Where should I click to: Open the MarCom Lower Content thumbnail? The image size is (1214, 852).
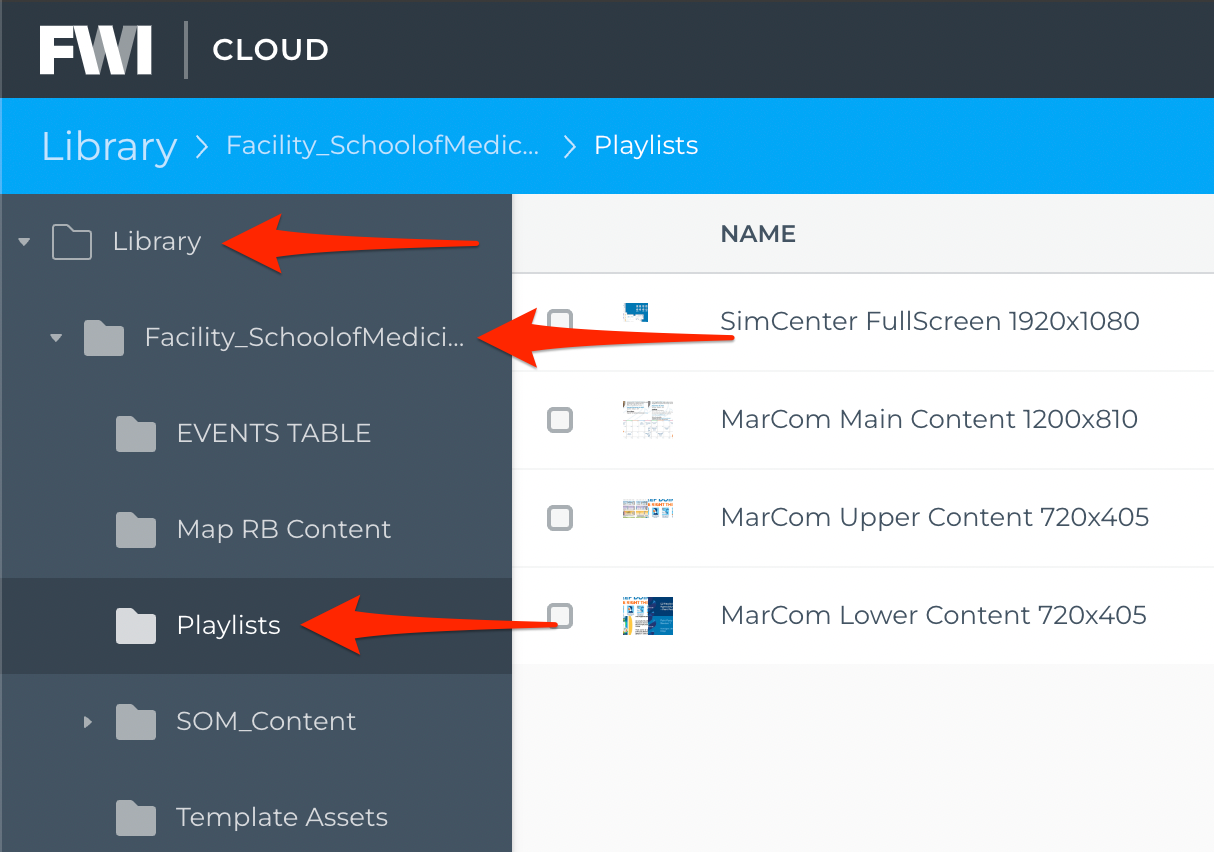647,616
